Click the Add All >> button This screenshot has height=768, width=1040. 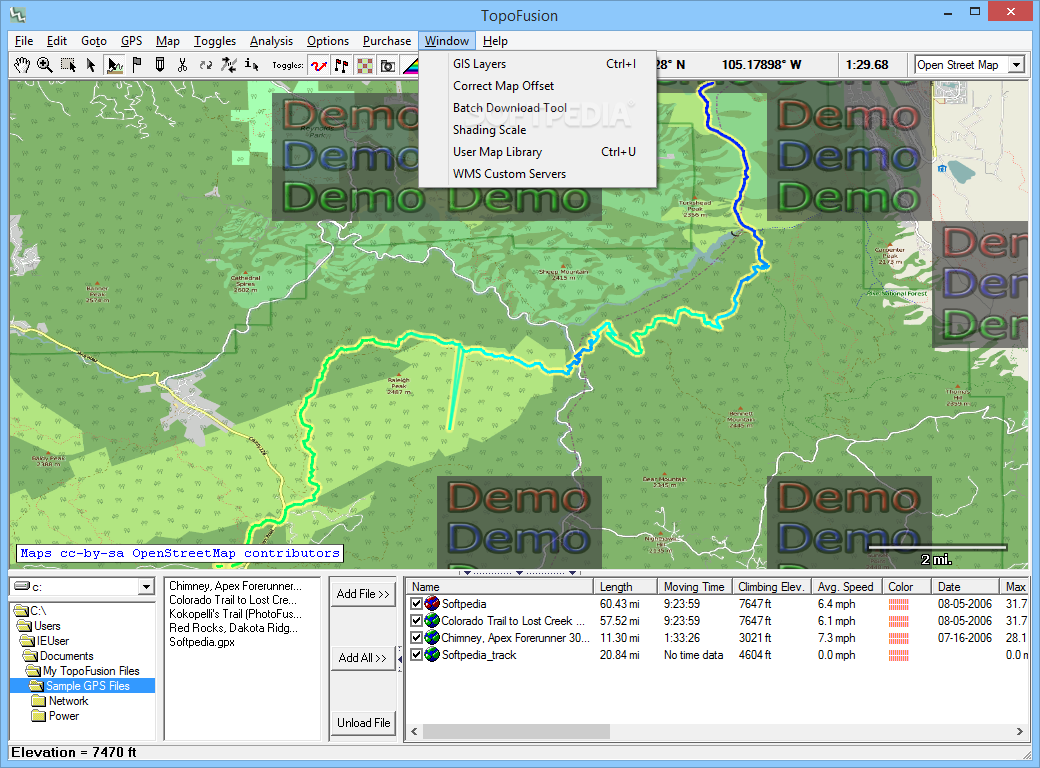point(363,658)
